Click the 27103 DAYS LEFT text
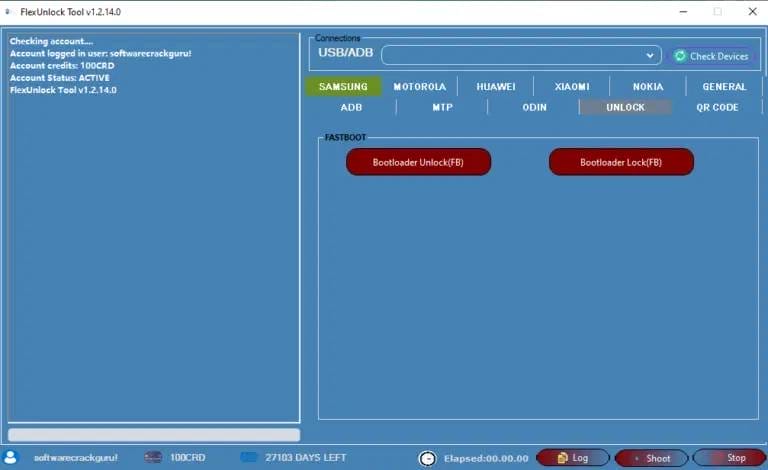The width and height of the screenshot is (768, 470). tap(306, 457)
